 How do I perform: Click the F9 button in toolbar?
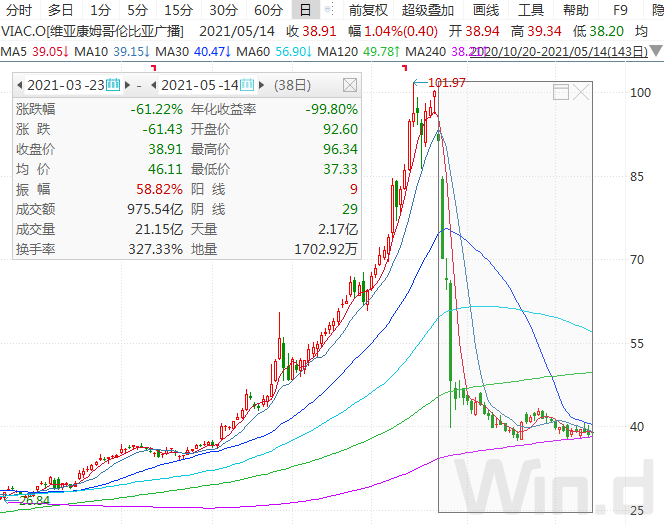tap(620, 9)
